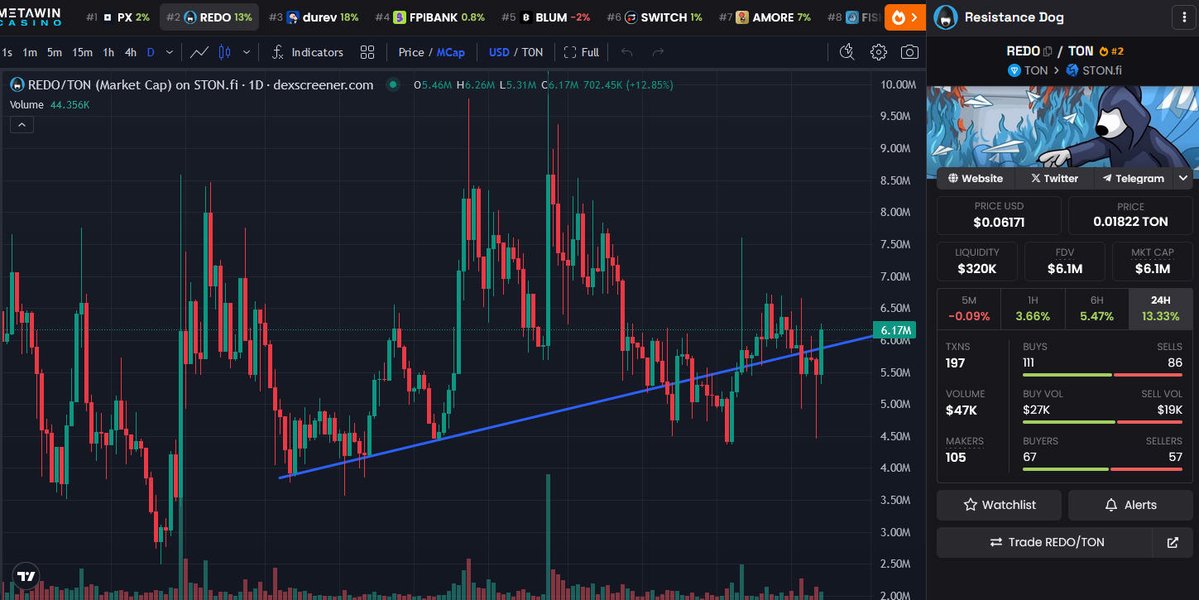This screenshot has width=1199, height=600.
Task: Open trending token #7 AMORE
Action: coord(765,17)
